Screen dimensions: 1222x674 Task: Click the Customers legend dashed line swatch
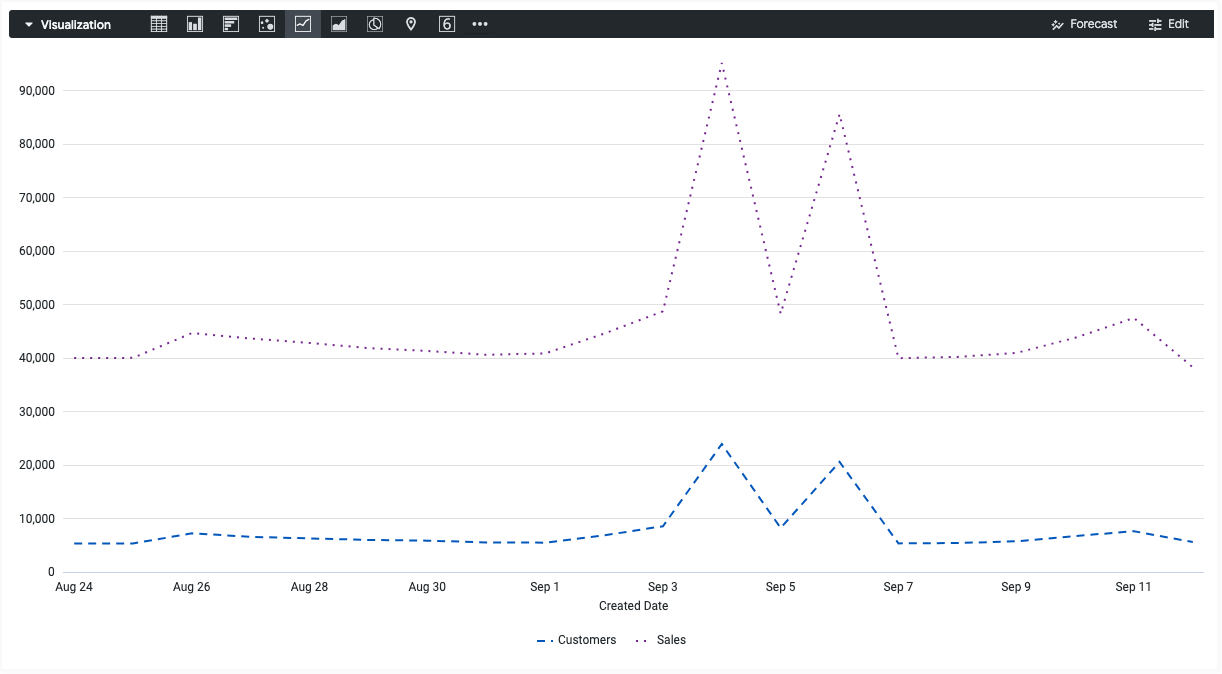(x=544, y=640)
